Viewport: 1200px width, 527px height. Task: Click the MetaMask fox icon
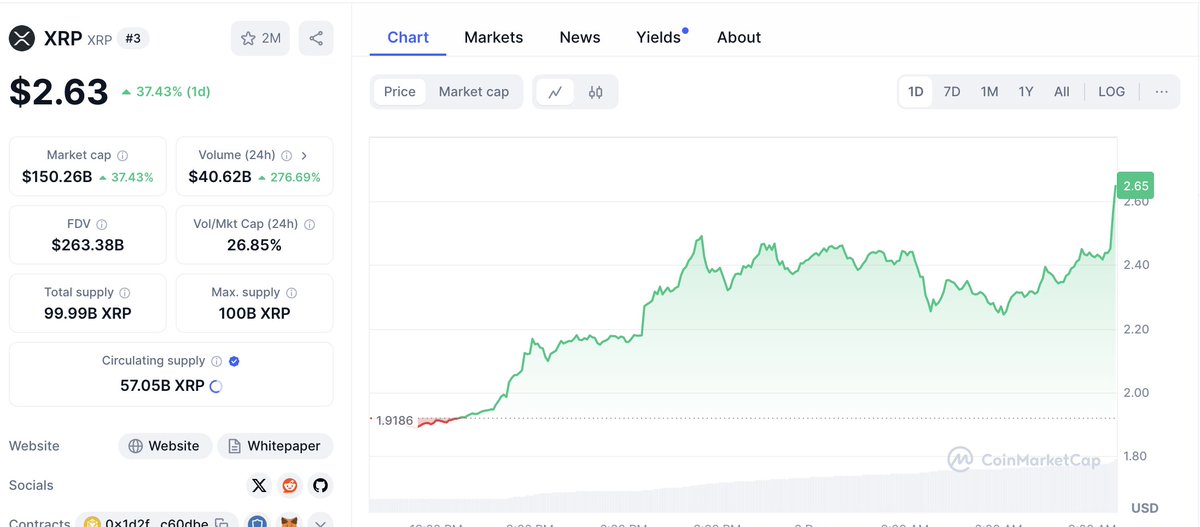pyautogui.click(x=288, y=521)
